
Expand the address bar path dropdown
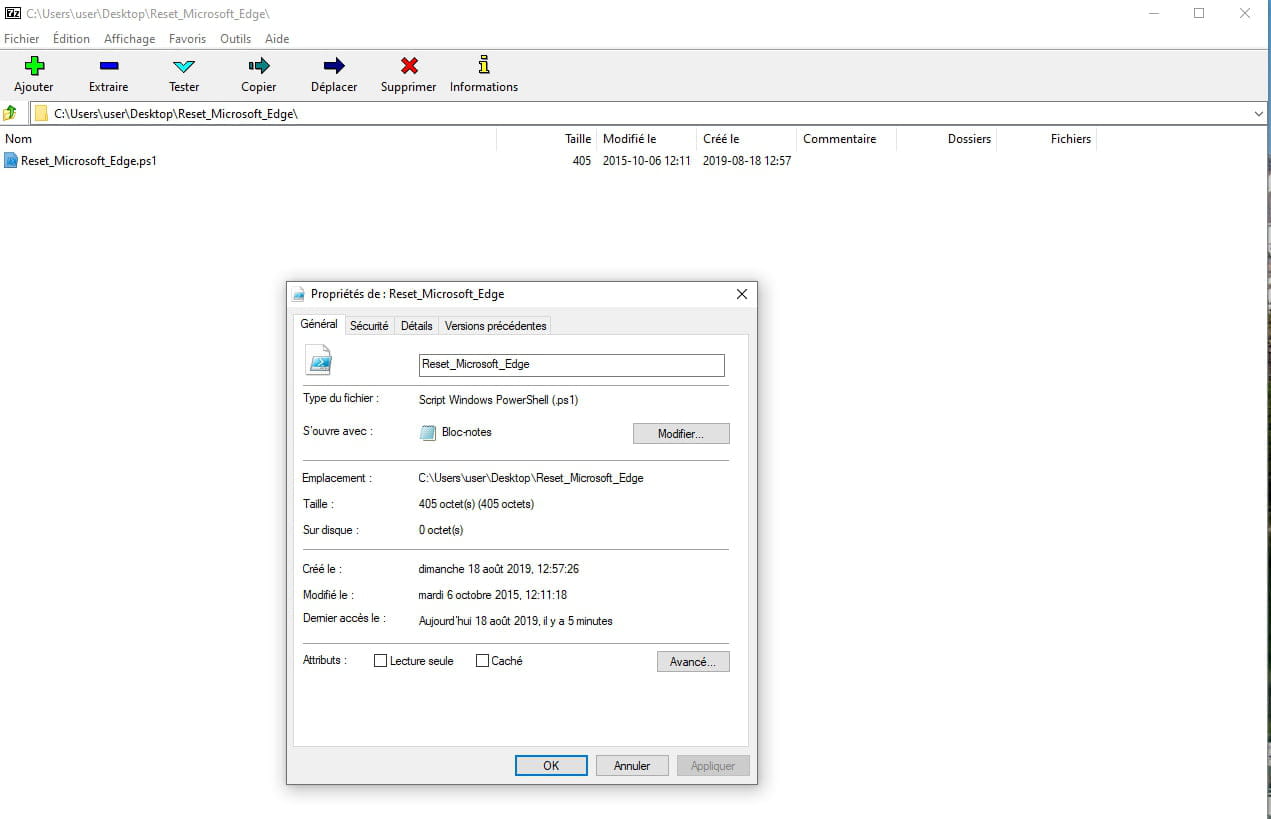click(x=1259, y=114)
